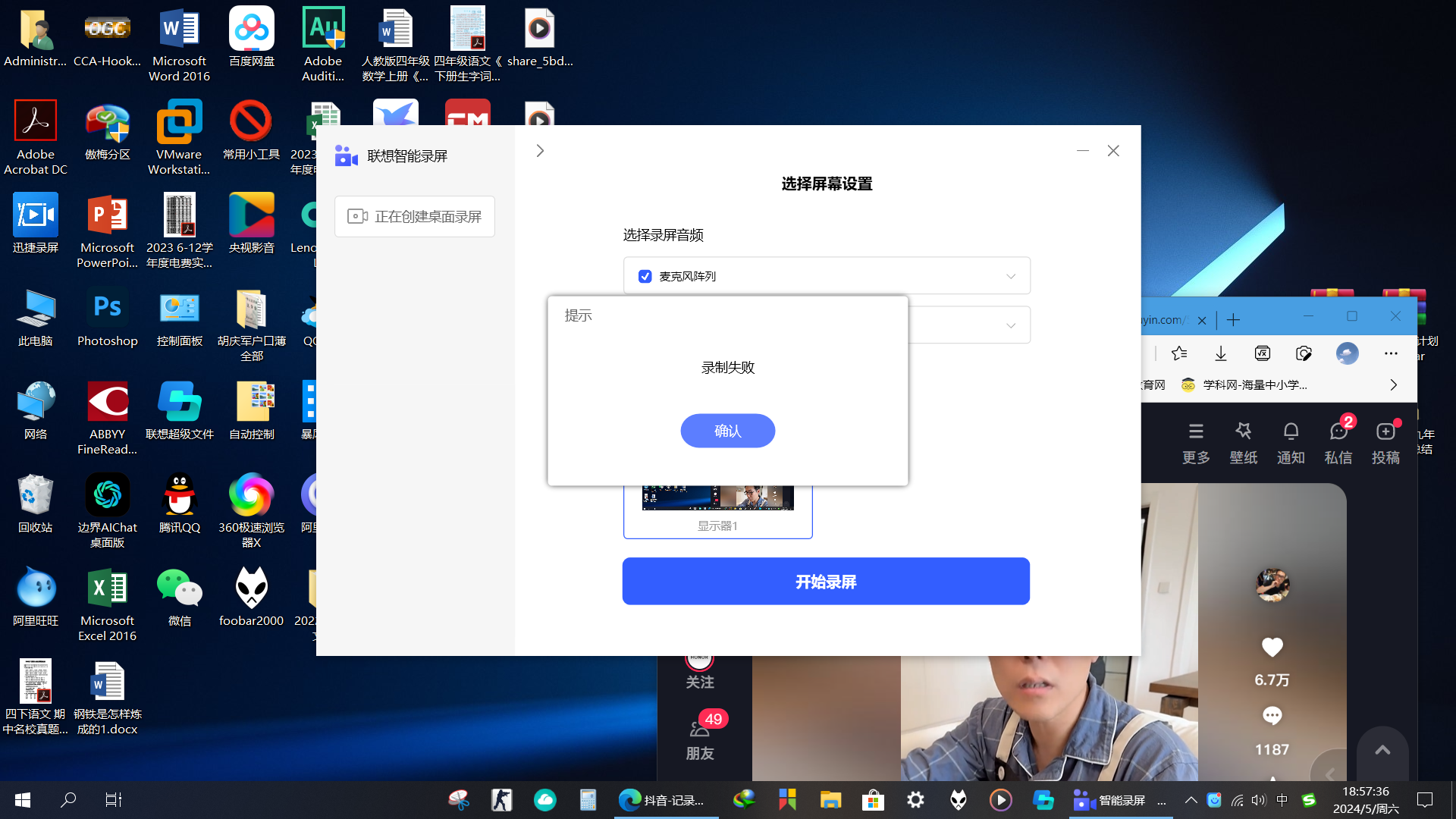The width and height of the screenshot is (1456, 819).
Task: Open Task View on the taskbar
Action: tap(113, 799)
